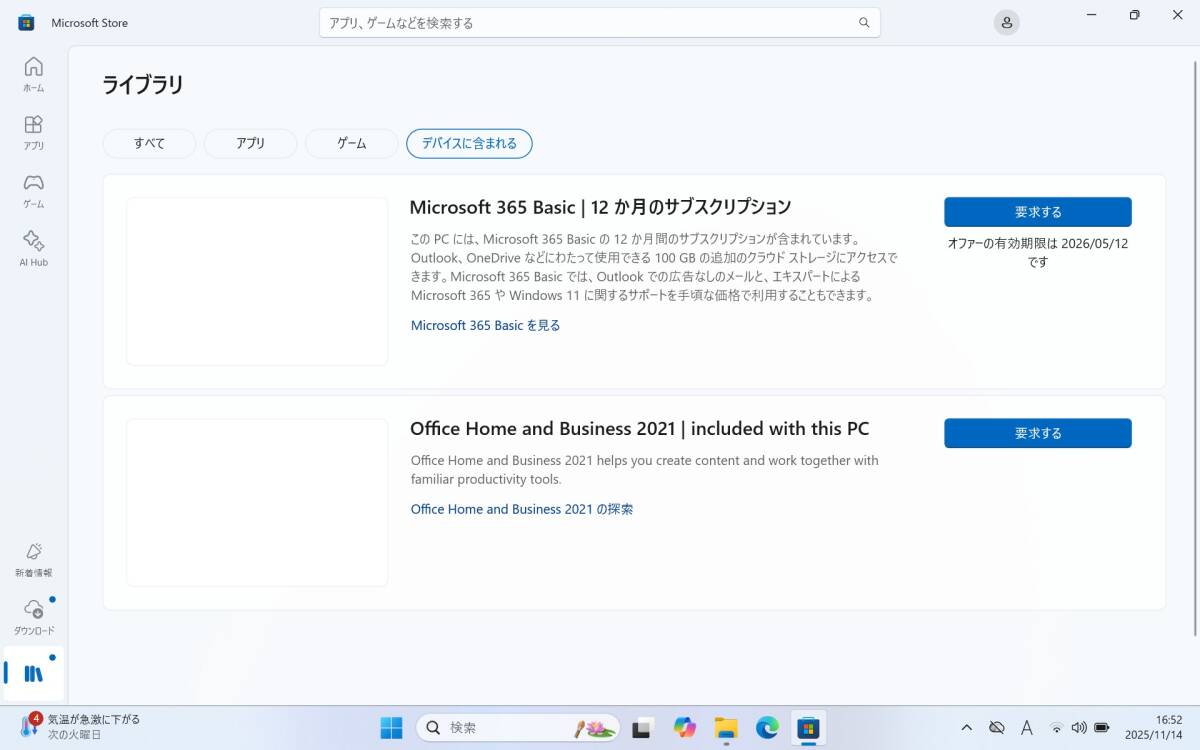Open File Explorer from the taskbar
1200x750 pixels.
pyautogui.click(x=725, y=728)
